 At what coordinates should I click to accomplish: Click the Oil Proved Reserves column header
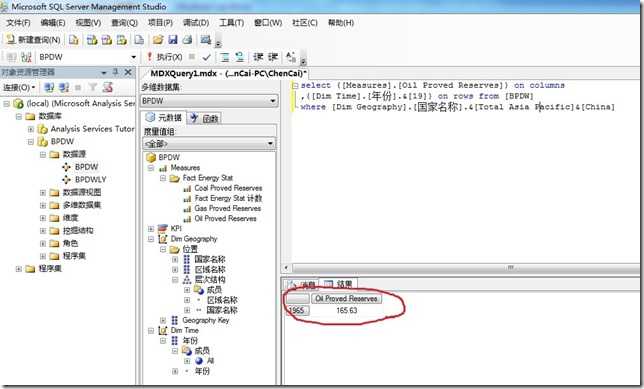pyautogui.click(x=346, y=299)
